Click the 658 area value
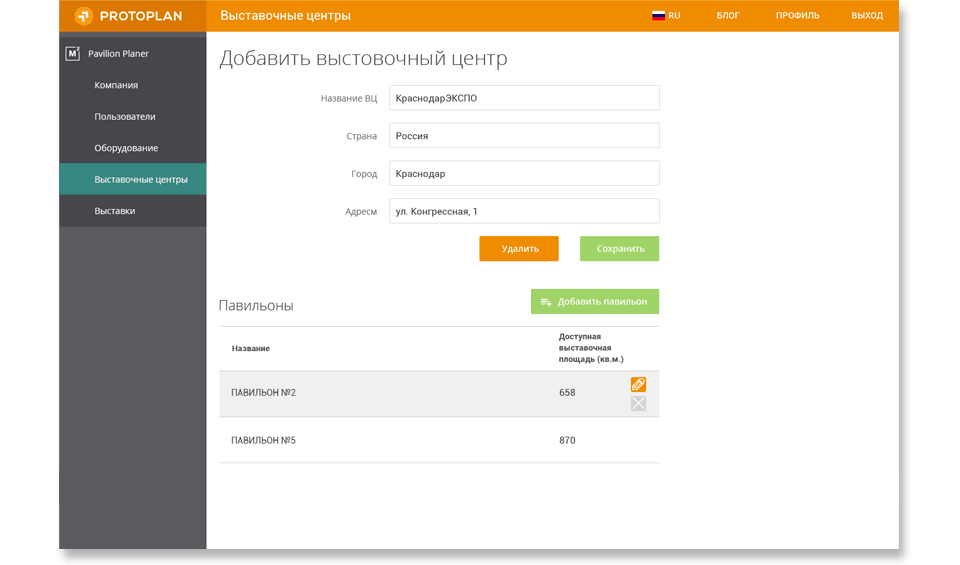 click(x=567, y=393)
